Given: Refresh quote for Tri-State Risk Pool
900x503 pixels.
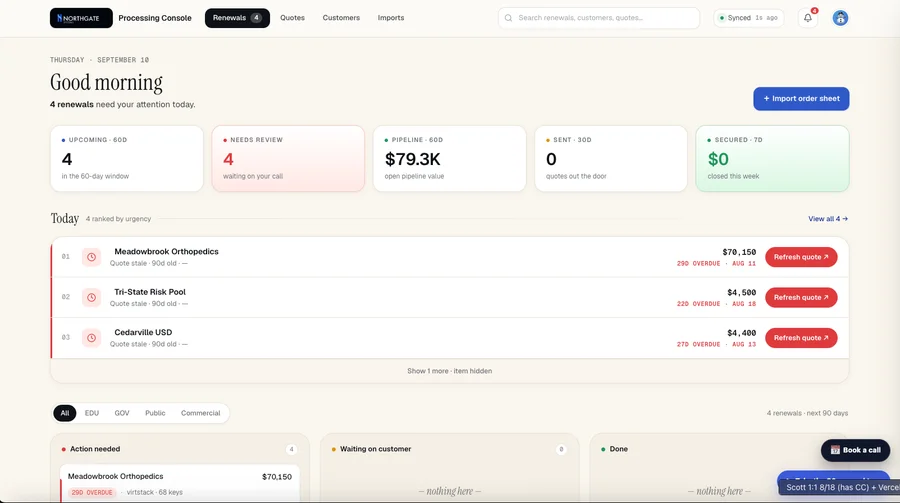Looking at the screenshot, I should (x=801, y=297).
